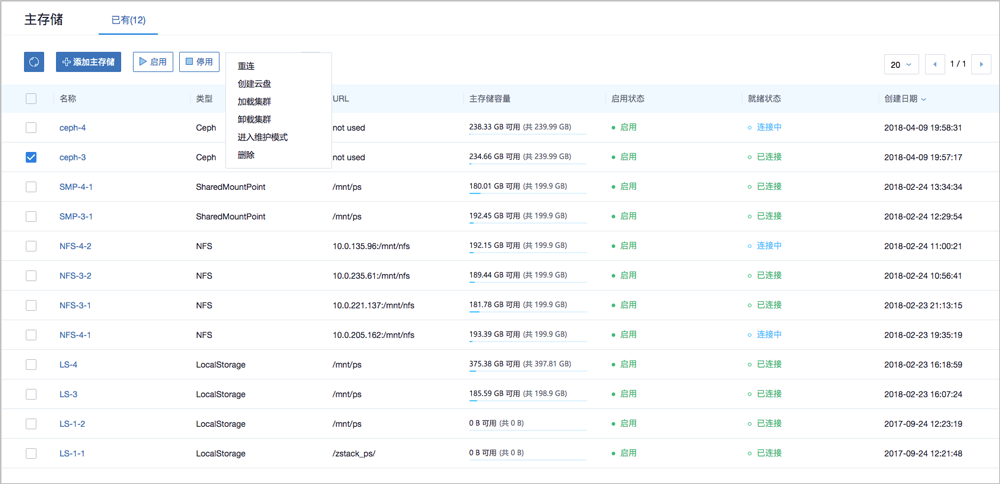Uncheck the ceph-3 row checkbox

(31, 157)
